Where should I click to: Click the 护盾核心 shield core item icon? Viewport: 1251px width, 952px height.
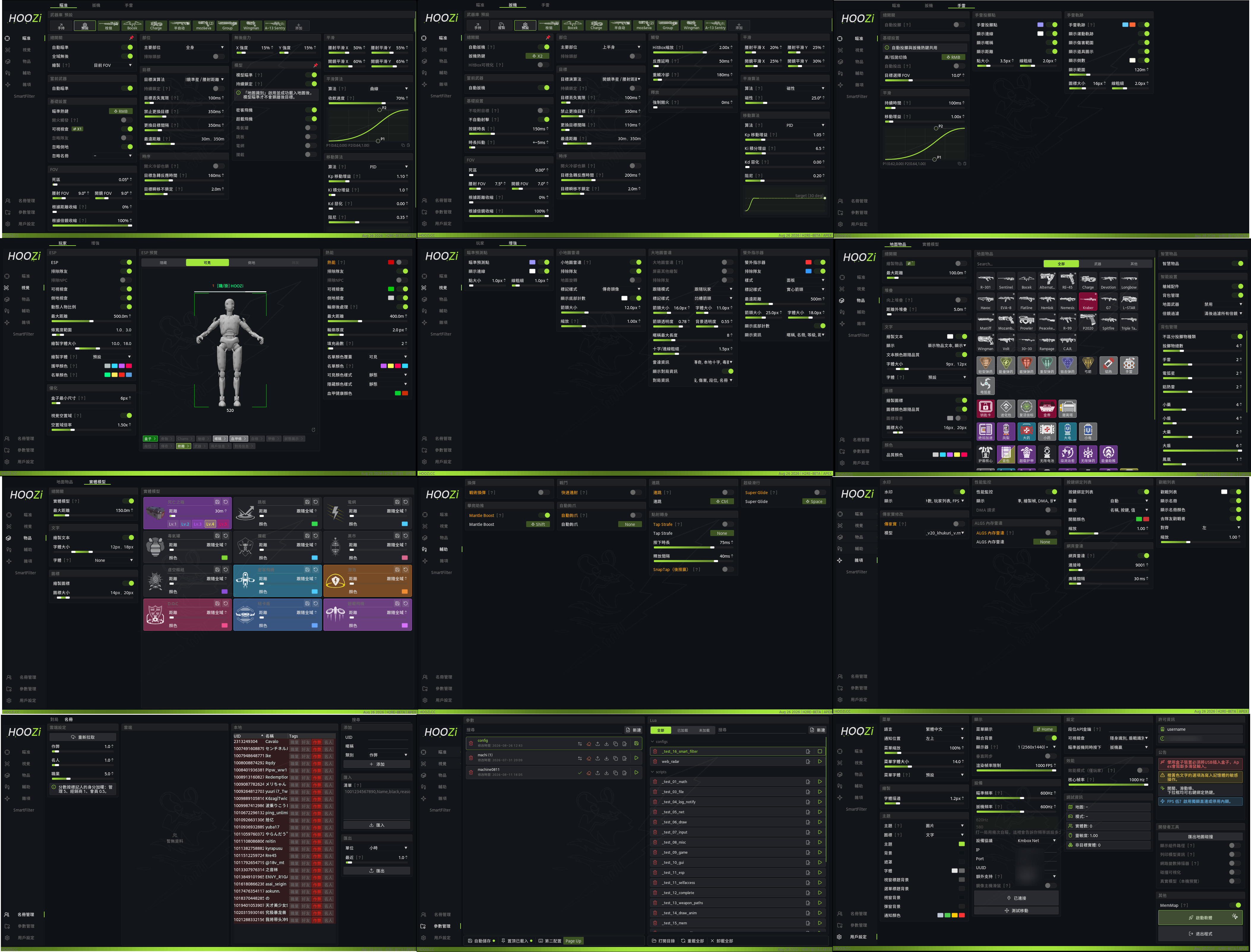pos(985,454)
